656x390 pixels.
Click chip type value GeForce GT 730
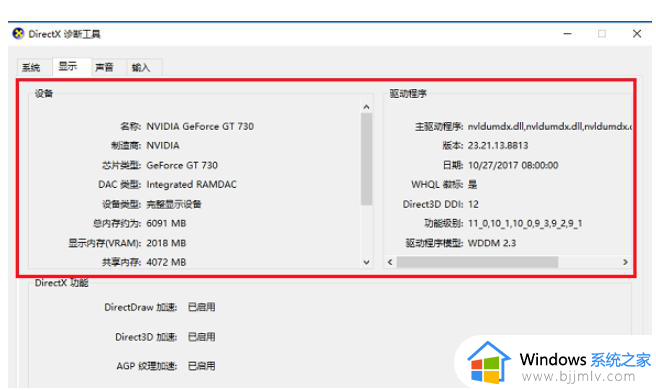pyautogui.click(x=182, y=165)
